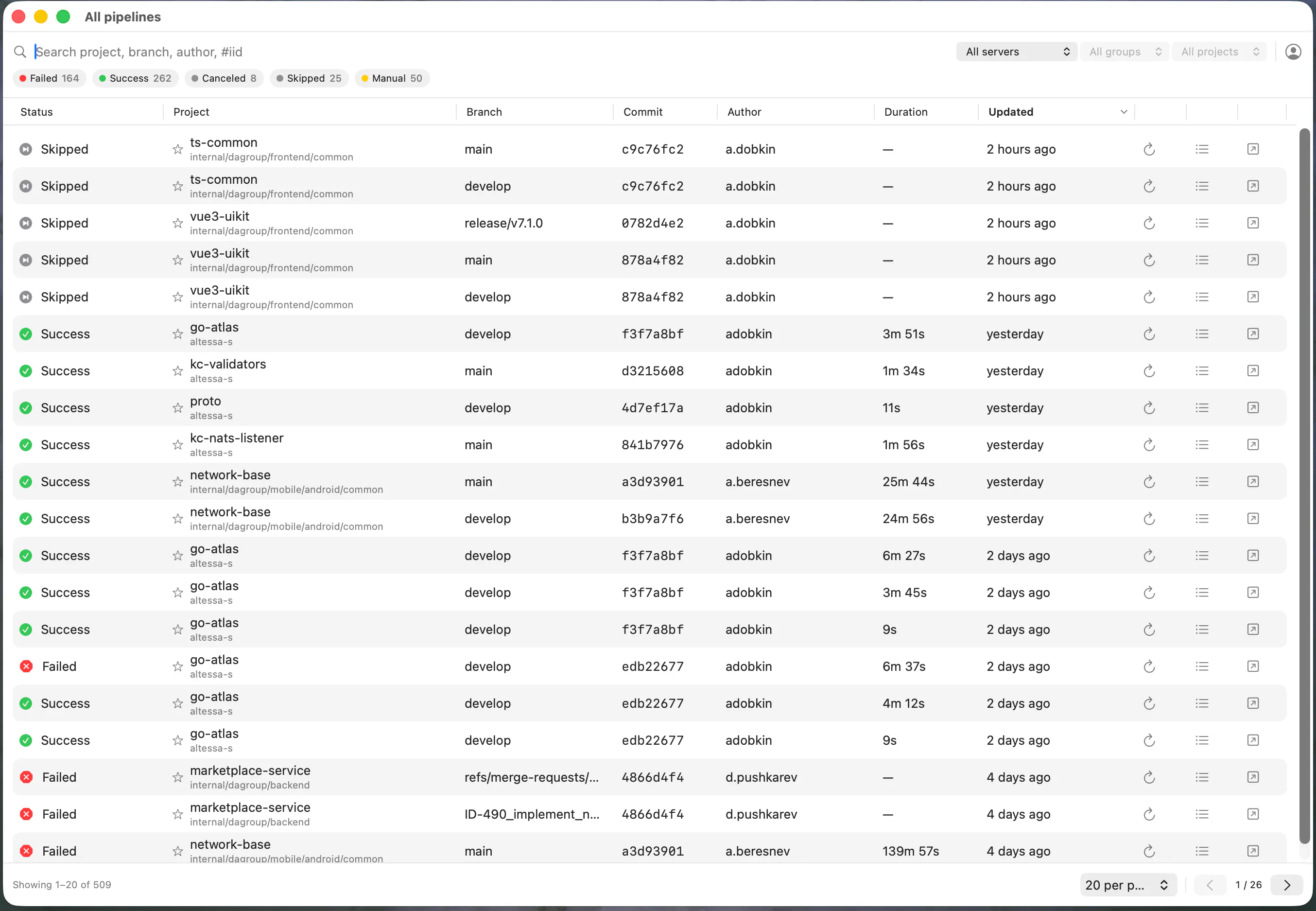Favorite the vue3-uikit release/v7.1.0 row

click(177, 223)
